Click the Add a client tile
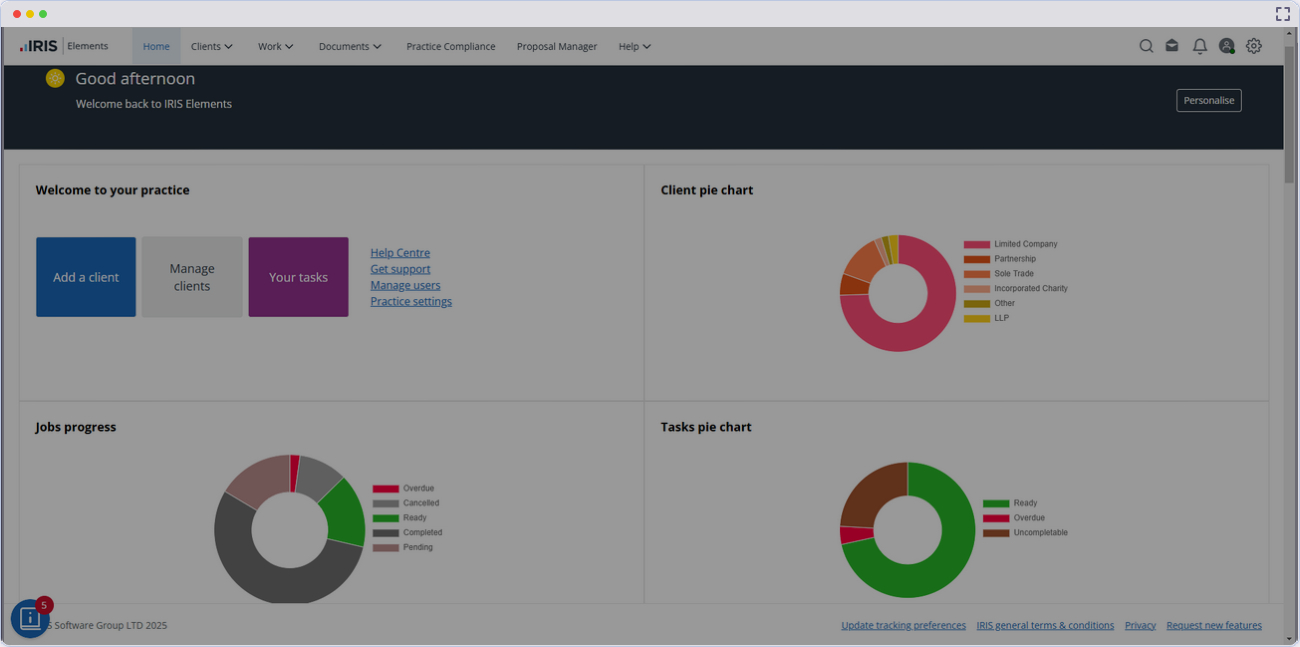 86,277
